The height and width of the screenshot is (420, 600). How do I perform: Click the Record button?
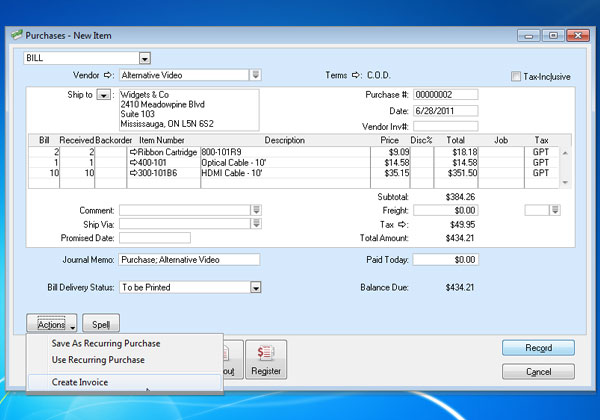[538, 348]
